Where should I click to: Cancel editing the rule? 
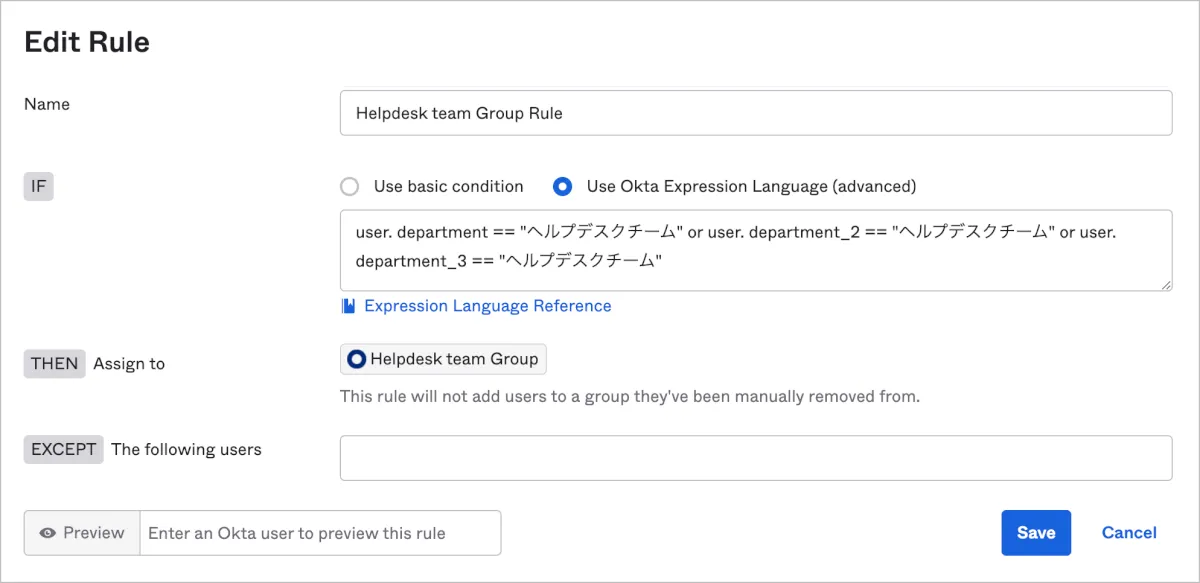pos(1128,533)
